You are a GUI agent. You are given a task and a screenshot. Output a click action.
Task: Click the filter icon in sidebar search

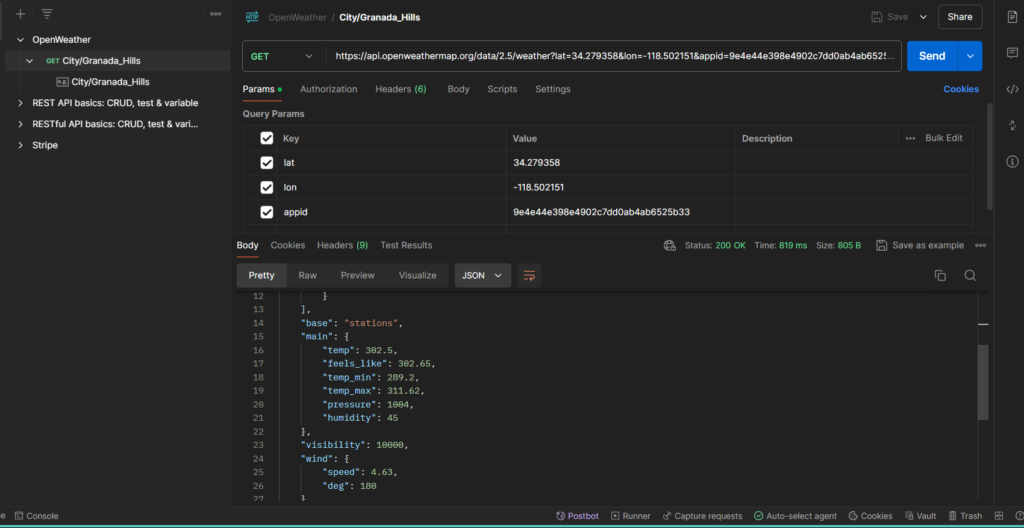pyautogui.click(x=46, y=14)
